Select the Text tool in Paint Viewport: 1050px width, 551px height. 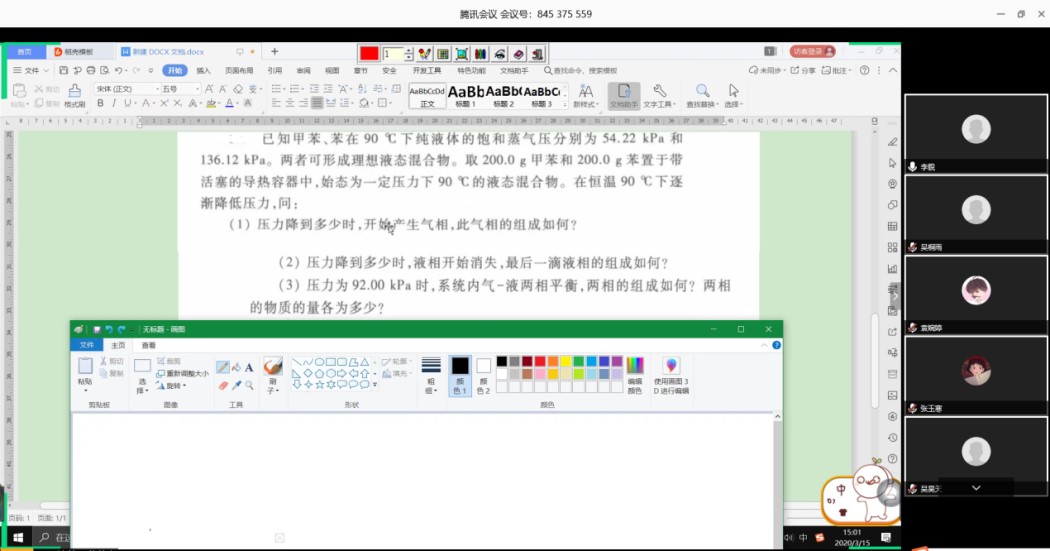point(248,367)
